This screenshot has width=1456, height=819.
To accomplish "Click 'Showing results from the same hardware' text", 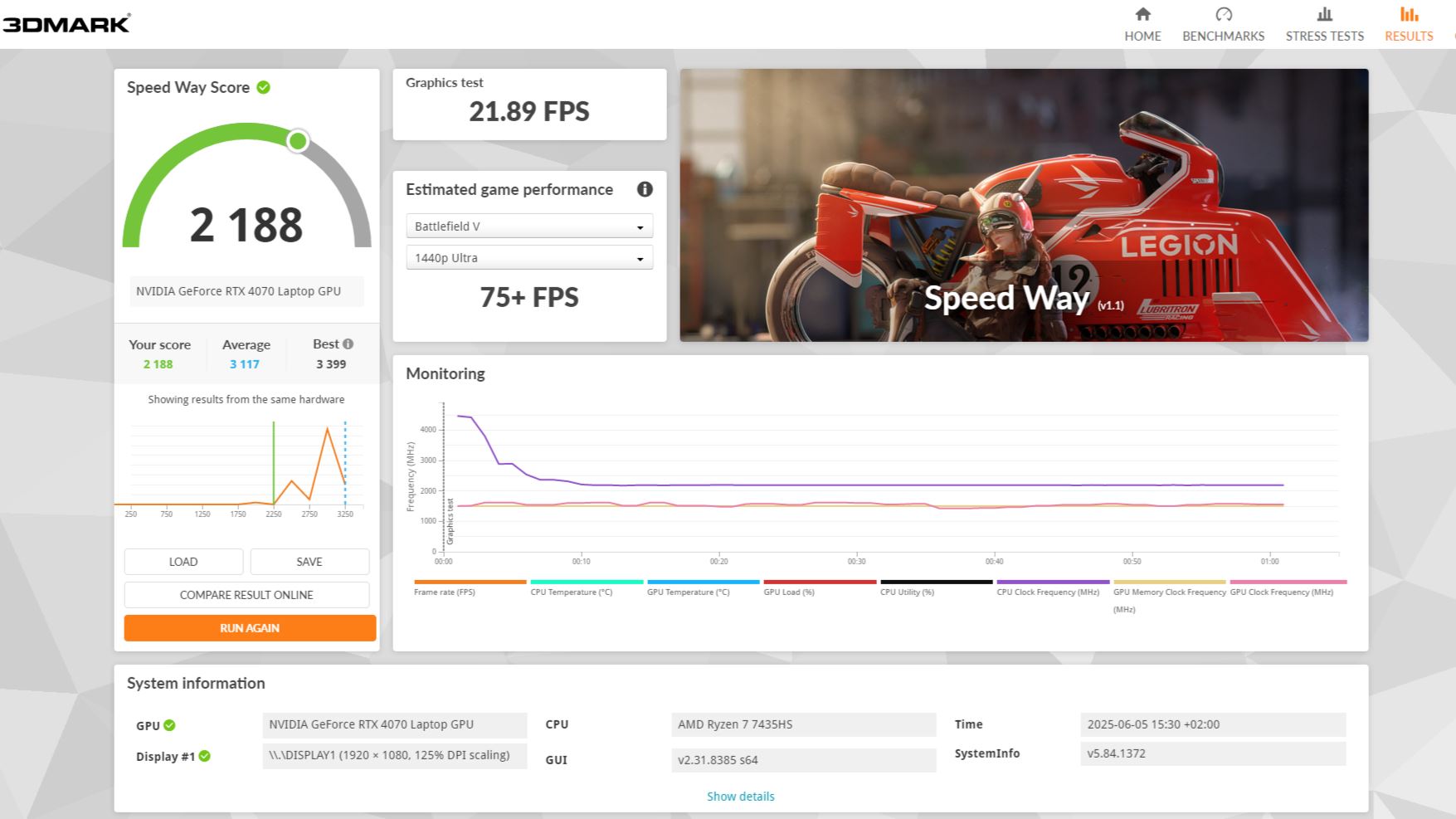I will point(246,399).
